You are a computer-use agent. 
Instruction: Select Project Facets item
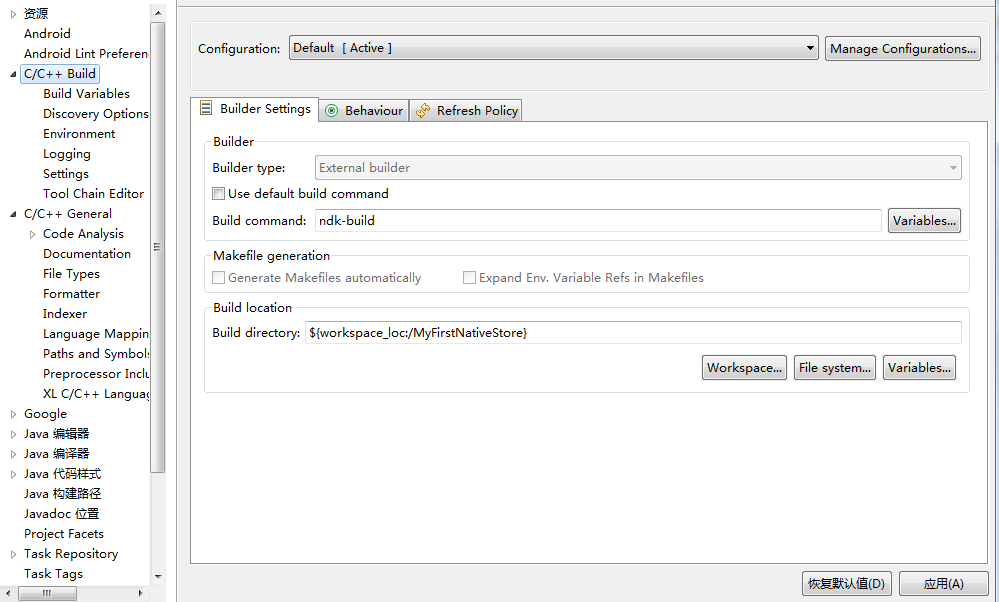pyautogui.click(x=64, y=534)
